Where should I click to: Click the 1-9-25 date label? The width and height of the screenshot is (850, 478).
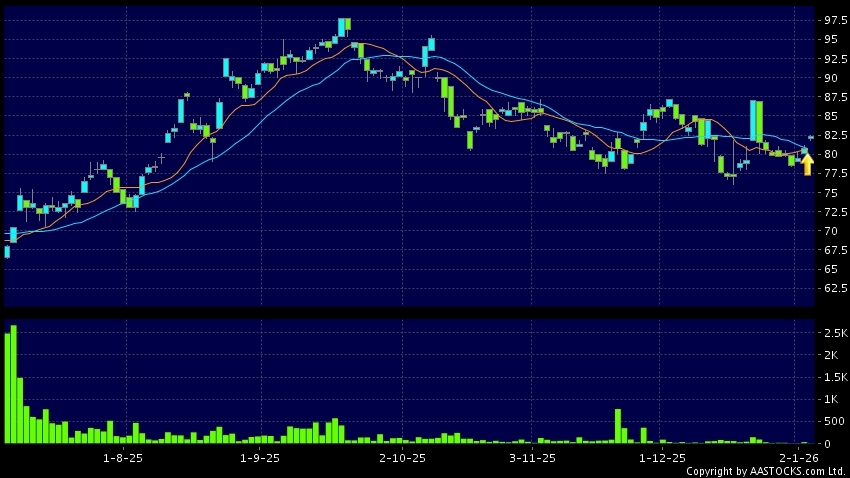point(261,458)
